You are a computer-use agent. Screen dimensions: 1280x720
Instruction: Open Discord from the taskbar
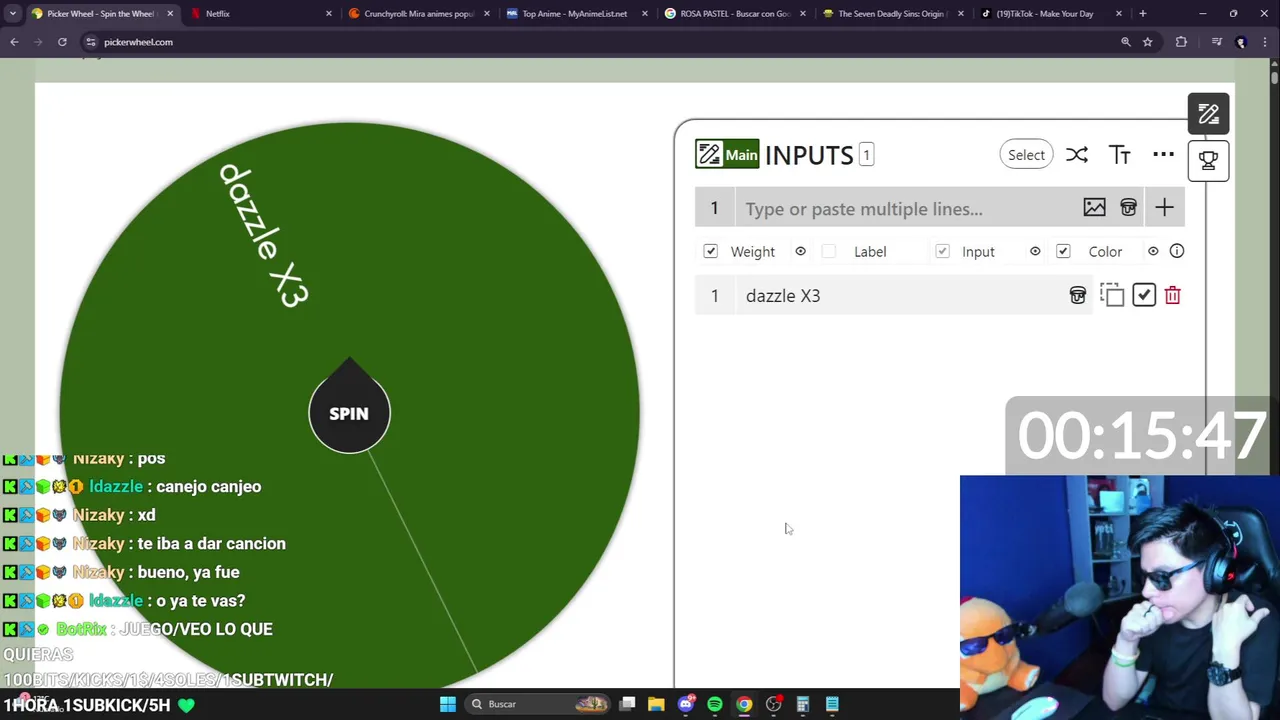click(x=686, y=704)
